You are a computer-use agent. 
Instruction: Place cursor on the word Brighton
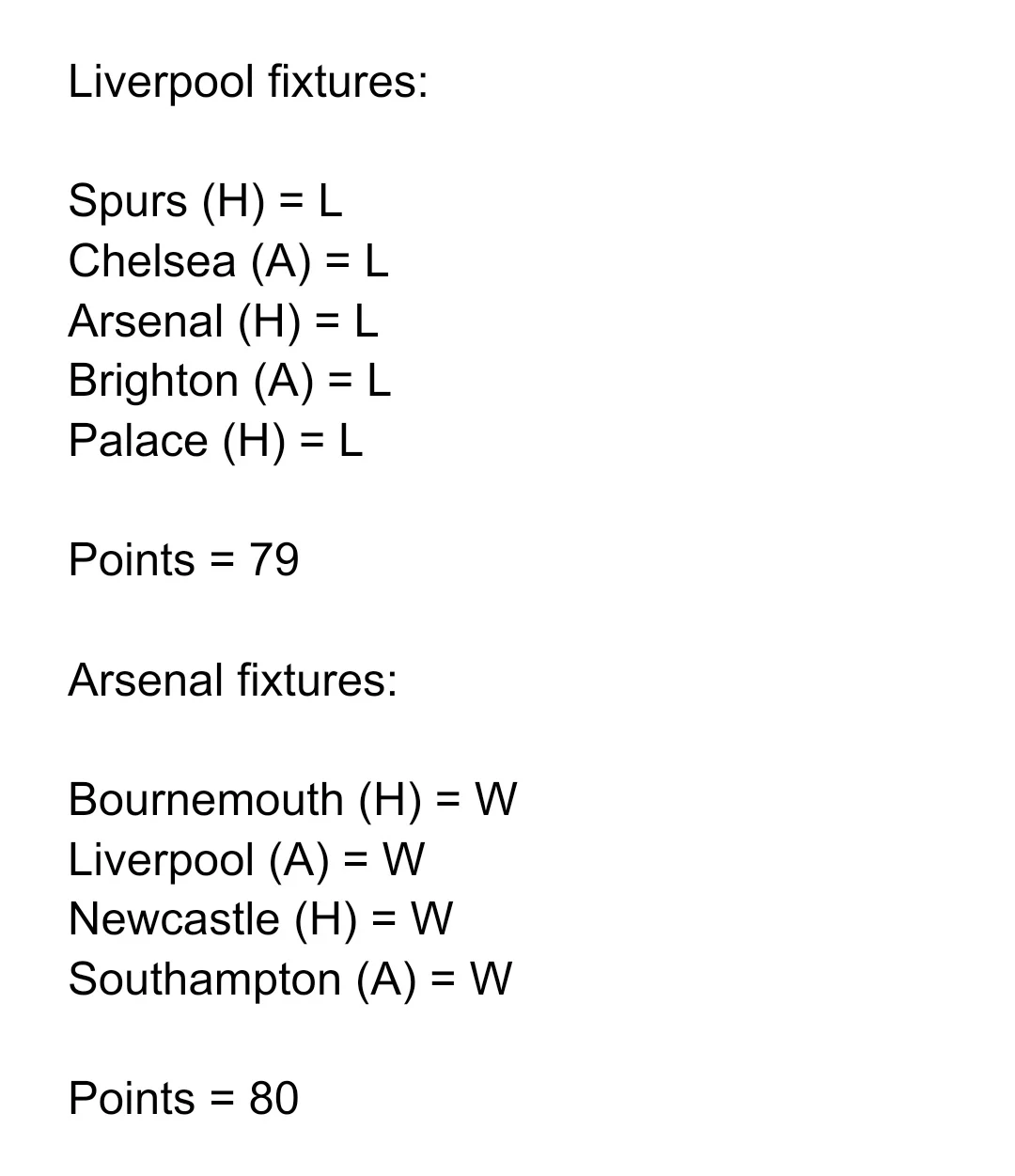point(153,382)
